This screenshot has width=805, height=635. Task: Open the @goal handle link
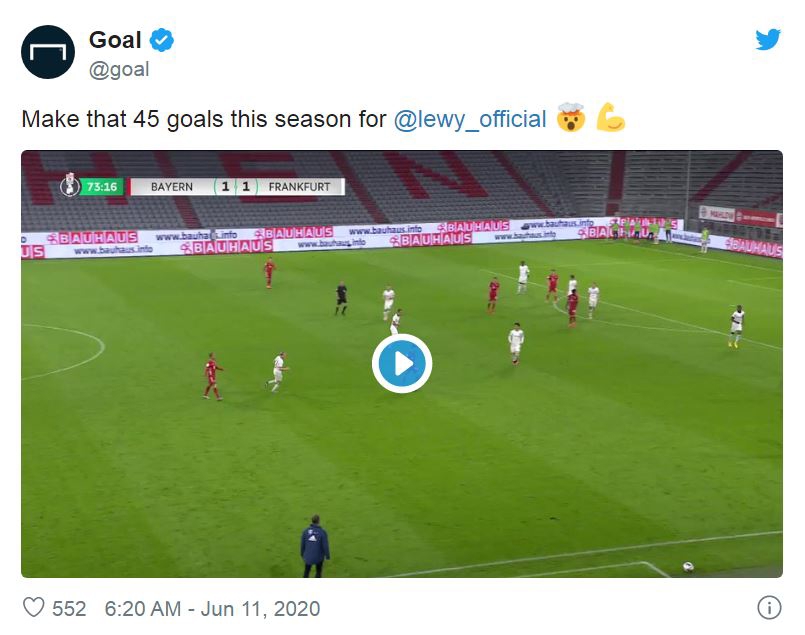click(x=119, y=69)
